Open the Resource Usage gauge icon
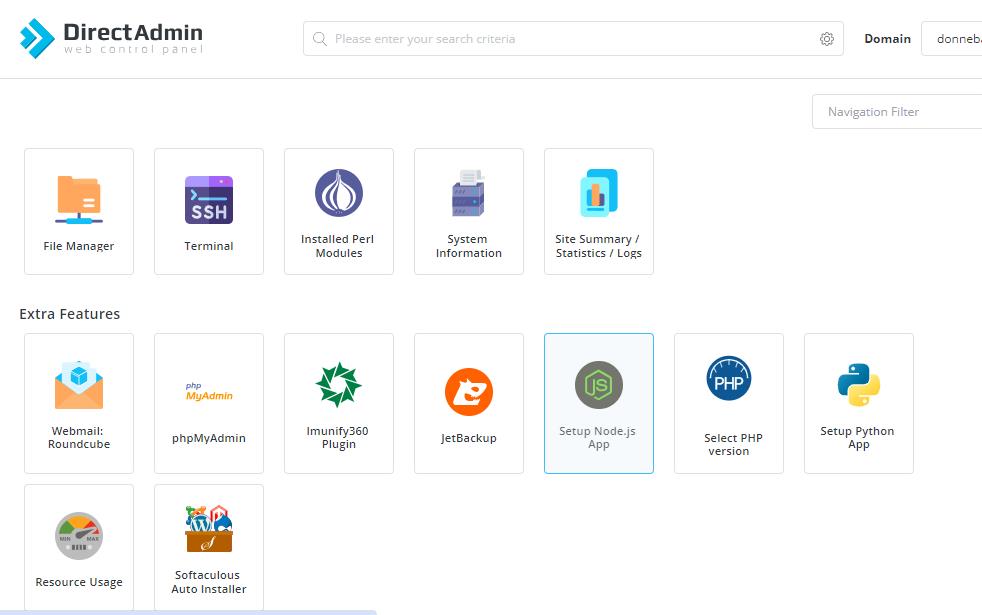The height and width of the screenshot is (615, 982). (79, 535)
